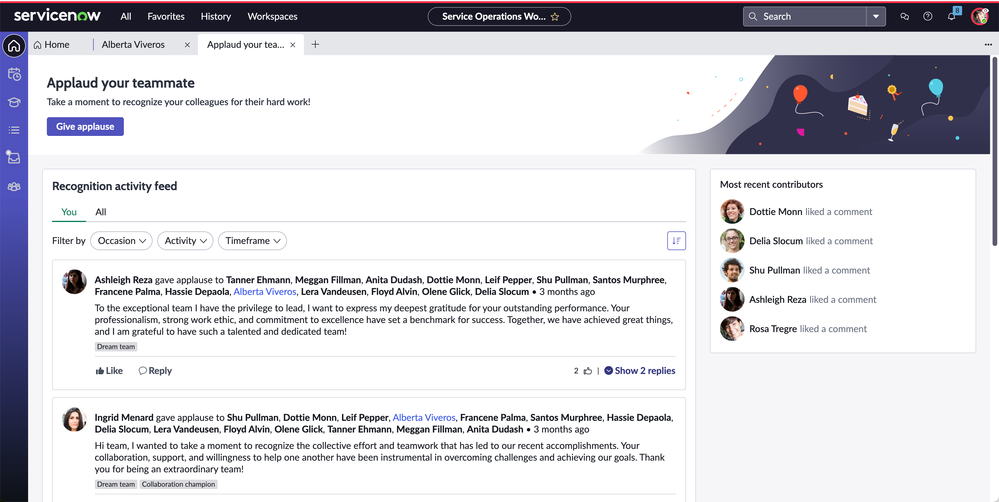The image size is (999, 502).
Task: Open the calendar icon in left sidebar
Action: (x=14, y=74)
